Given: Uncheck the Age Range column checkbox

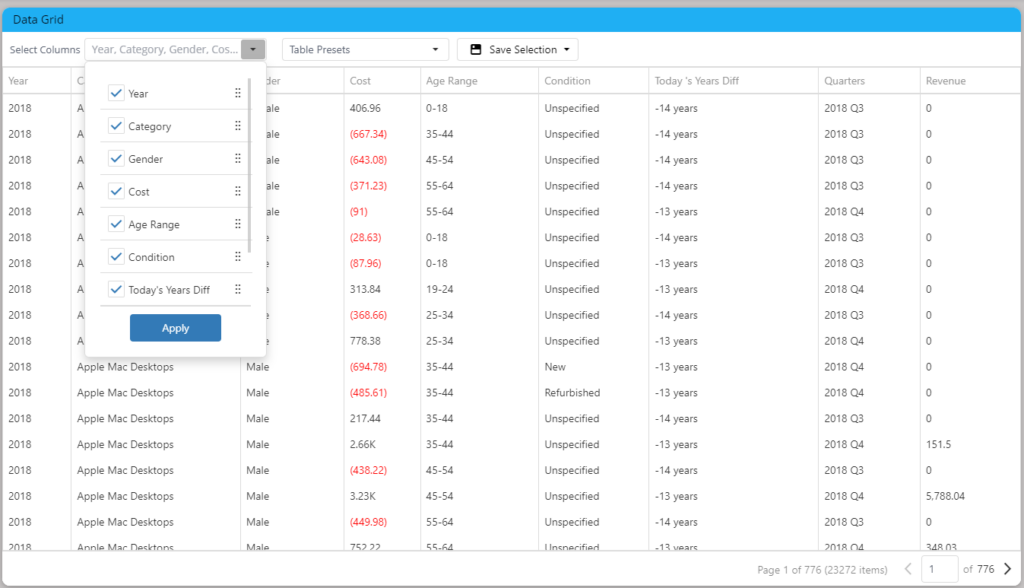Looking at the screenshot, I should coord(117,224).
